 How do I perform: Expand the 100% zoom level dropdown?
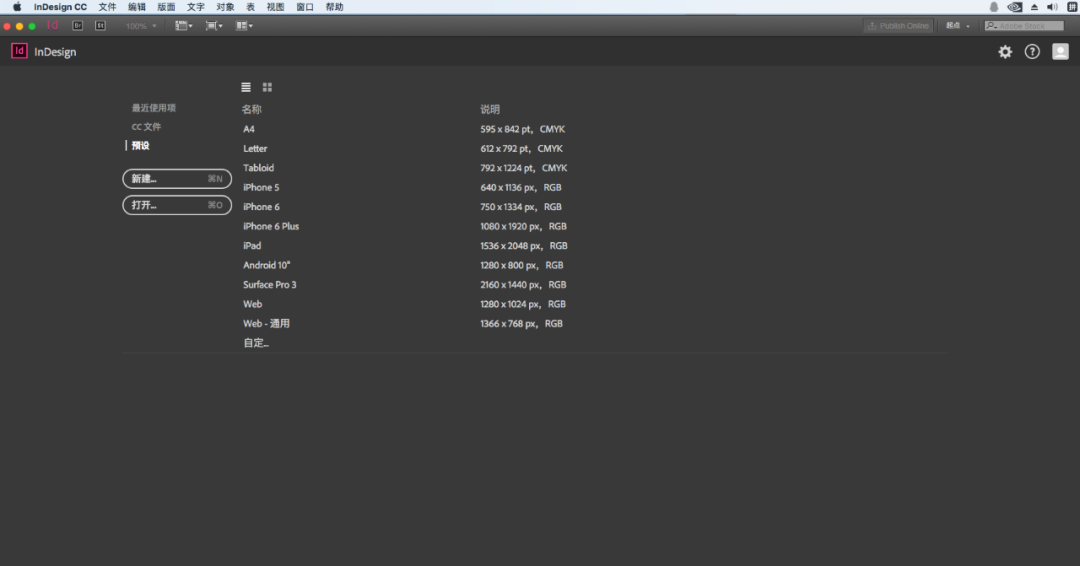click(141, 25)
